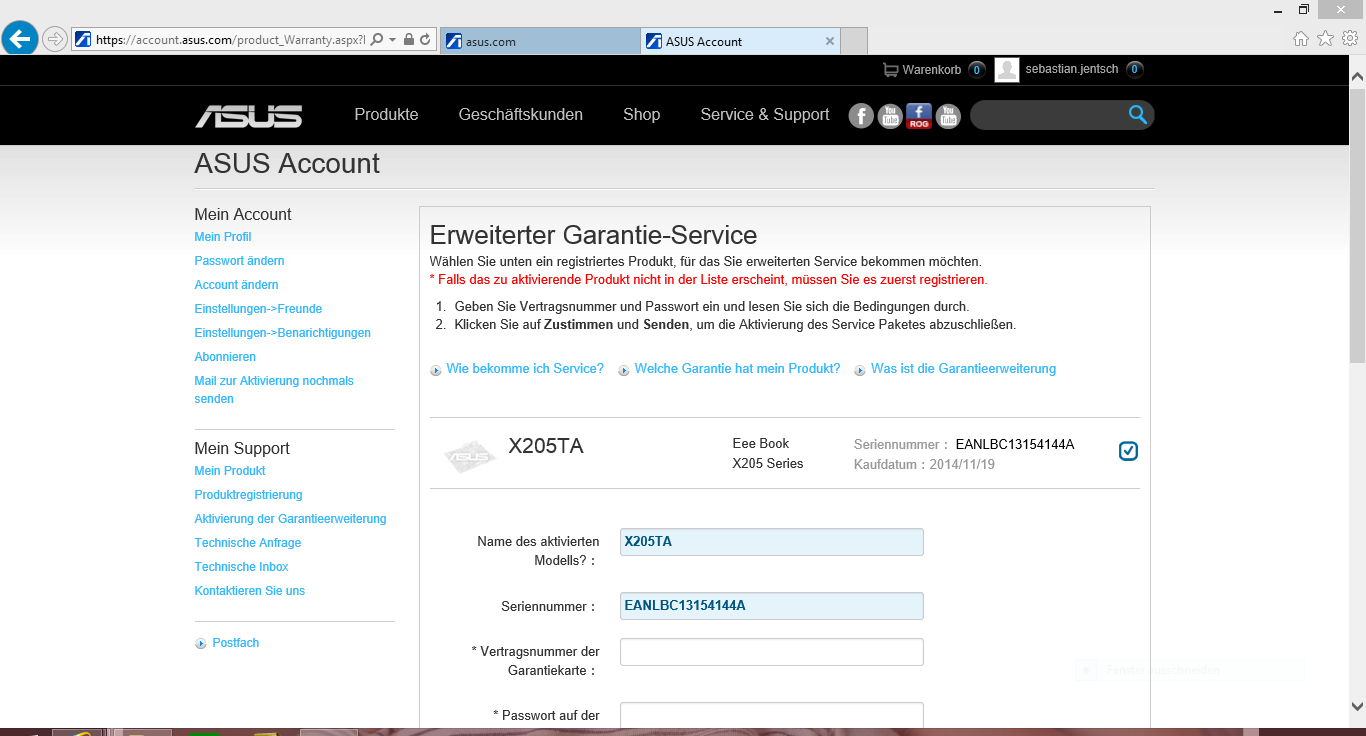The image size is (1366, 736).
Task: Open the Mein Produkt link
Action: [230, 471]
